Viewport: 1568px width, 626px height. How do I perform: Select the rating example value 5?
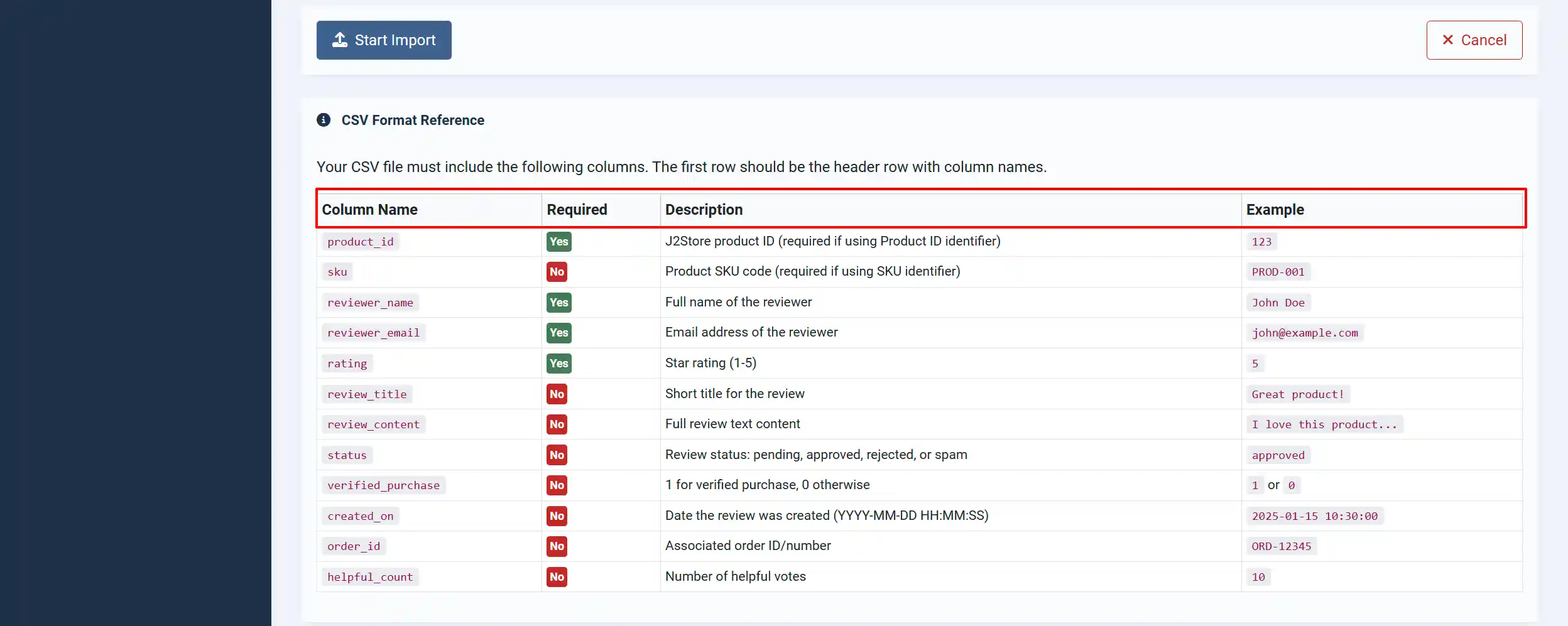(x=1255, y=364)
